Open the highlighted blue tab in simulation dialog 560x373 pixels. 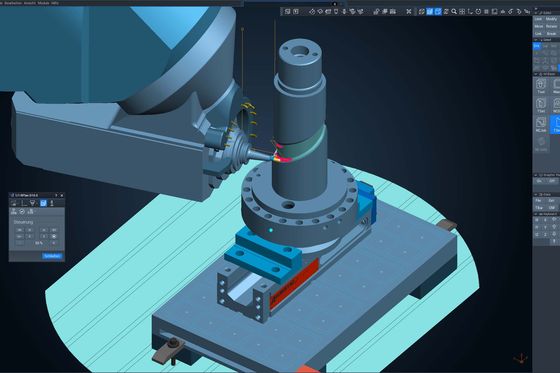pos(43,203)
